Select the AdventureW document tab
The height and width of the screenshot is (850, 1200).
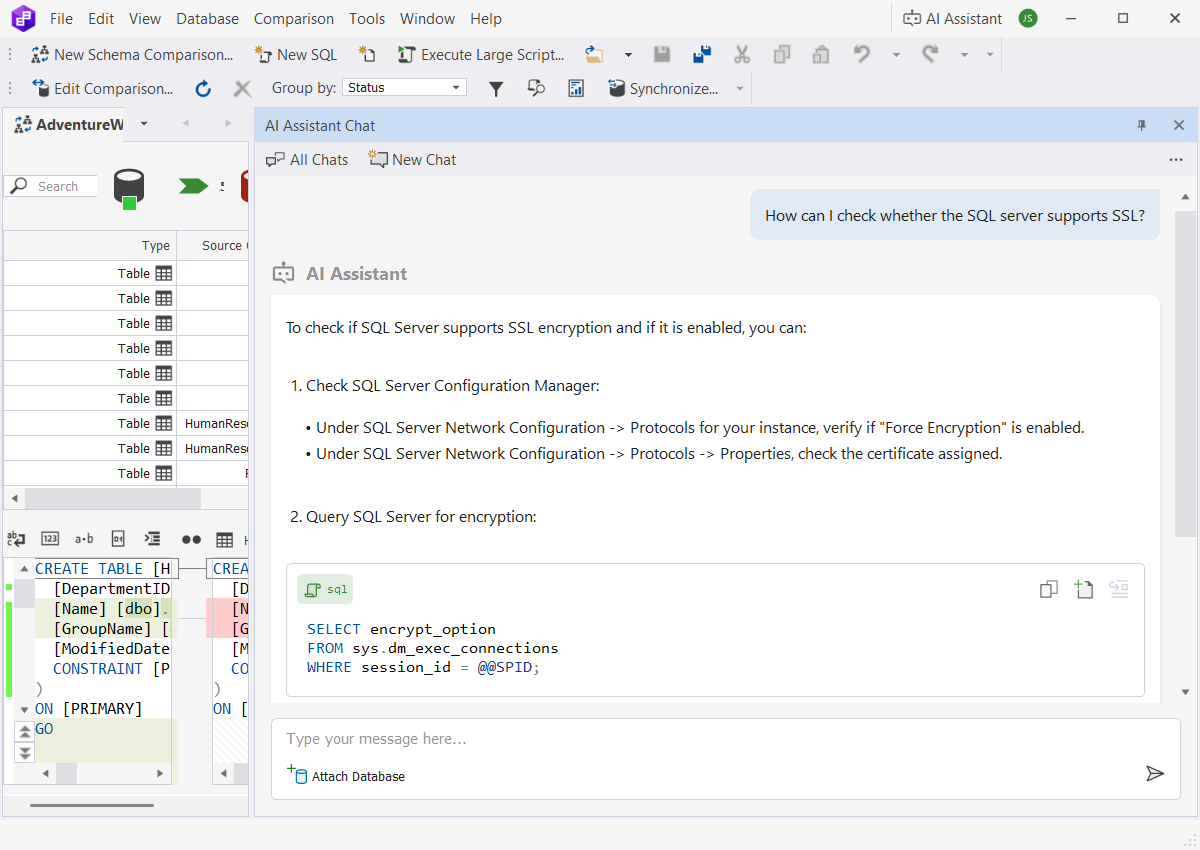[69, 124]
